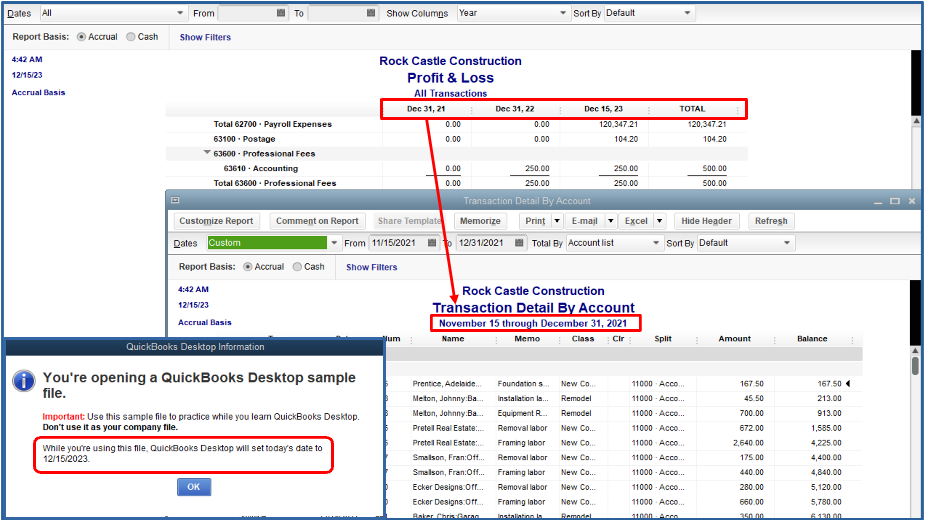Screen dimensions: 925x520
Task: Click the Name column header
Action: click(x=453, y=339)
